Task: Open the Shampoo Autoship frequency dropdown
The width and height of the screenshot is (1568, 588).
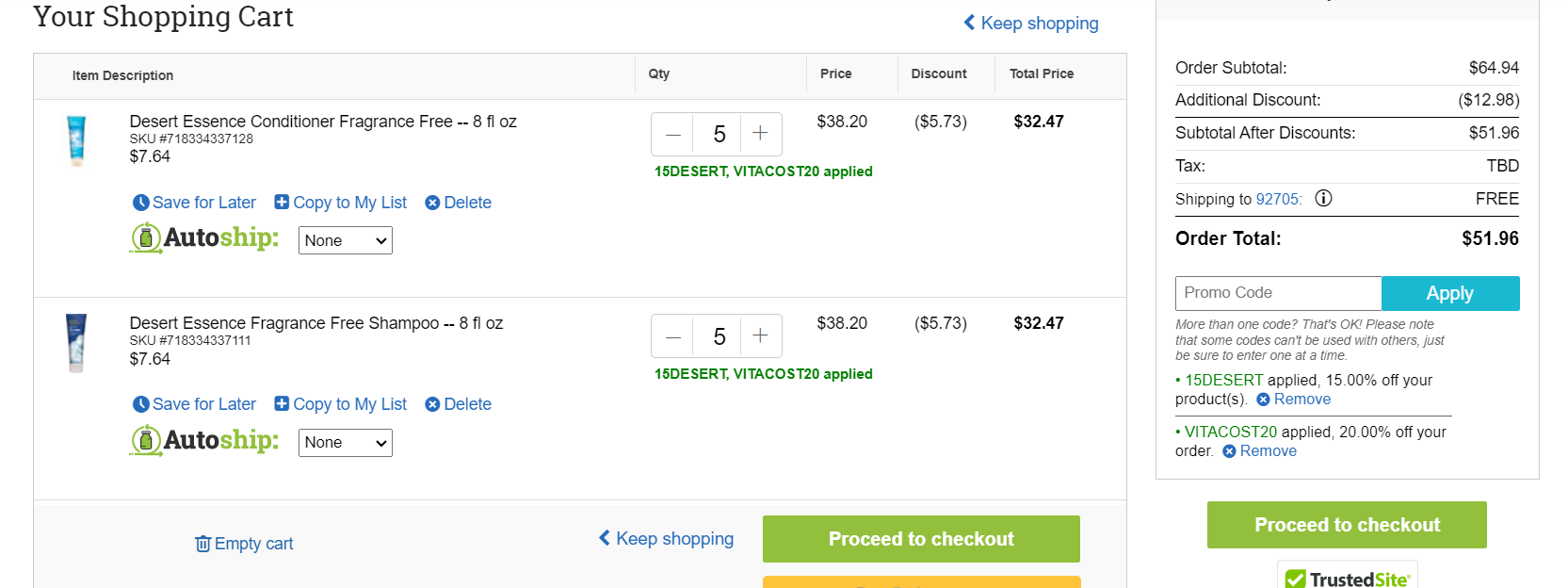Action: click(346, 442)
